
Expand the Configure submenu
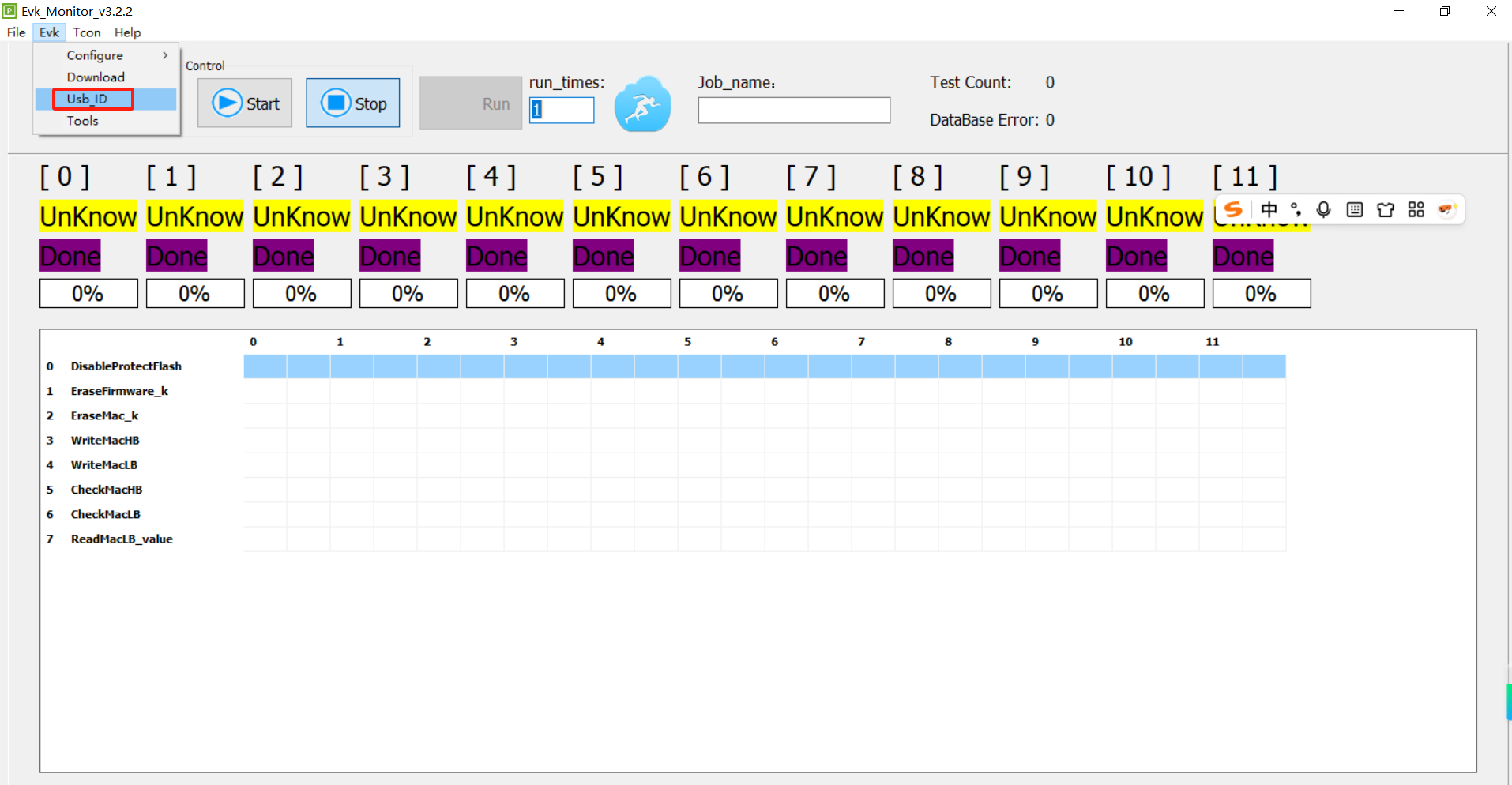click(x=106, y=55)
